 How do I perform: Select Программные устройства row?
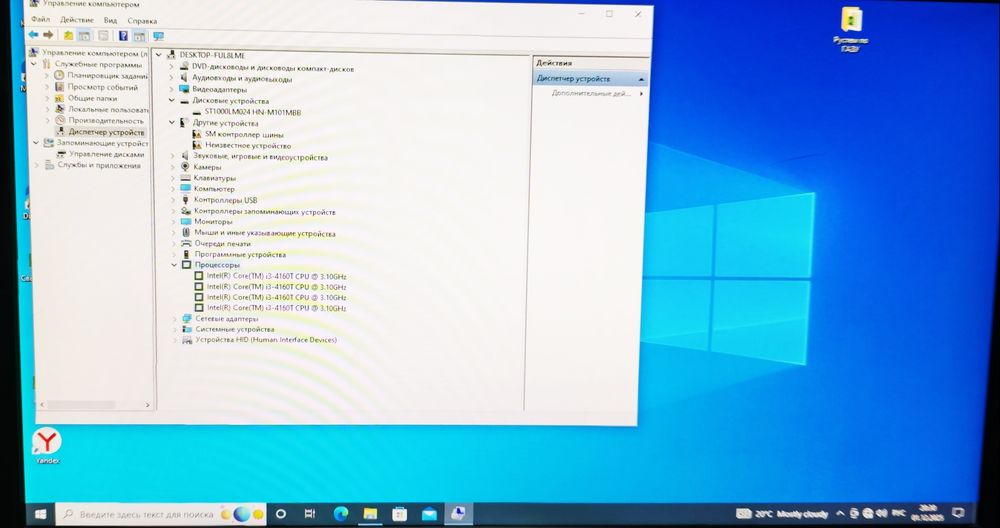point(240,254)
